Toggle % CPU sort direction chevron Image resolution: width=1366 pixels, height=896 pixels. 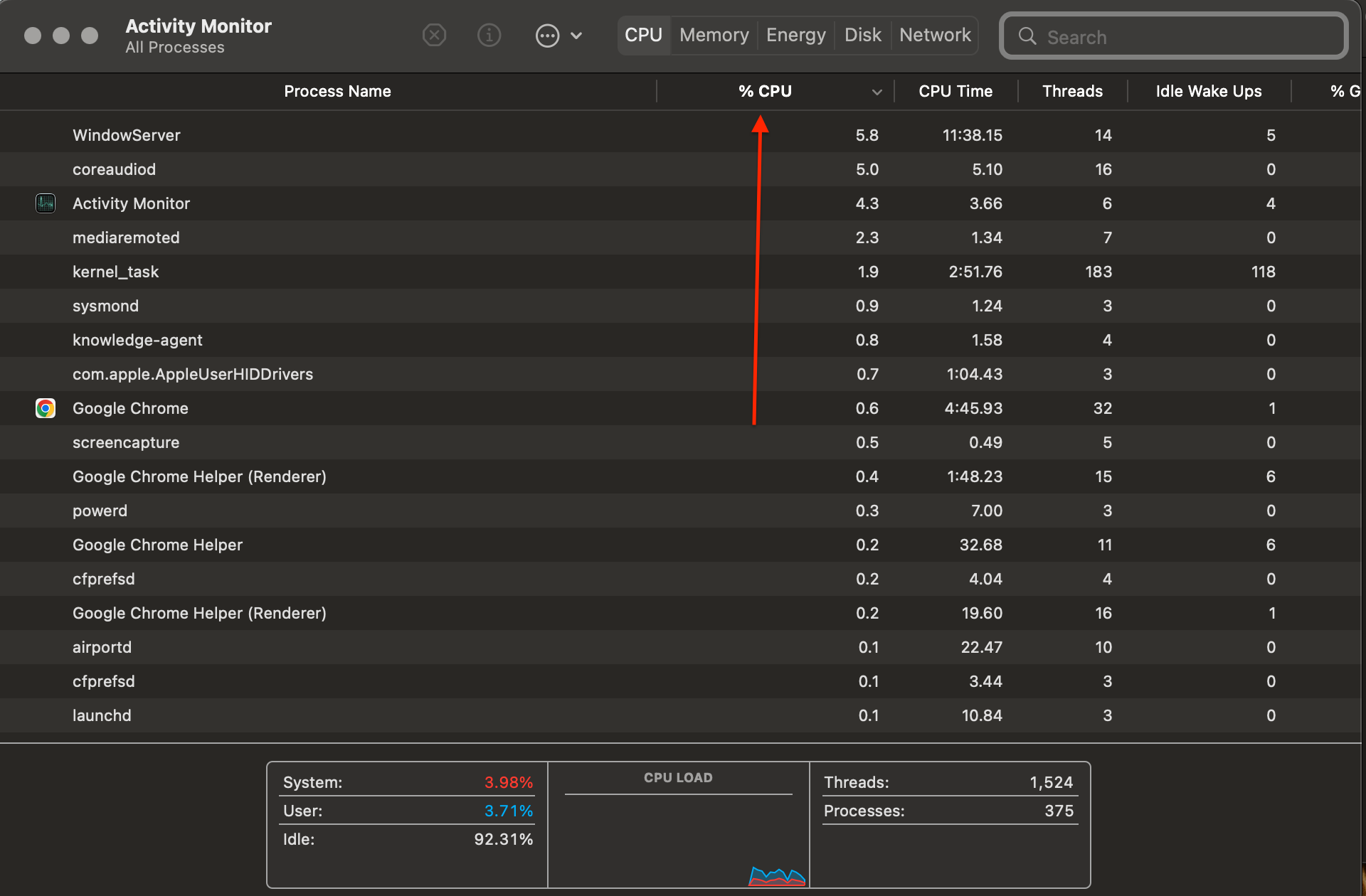click(877, 92)
